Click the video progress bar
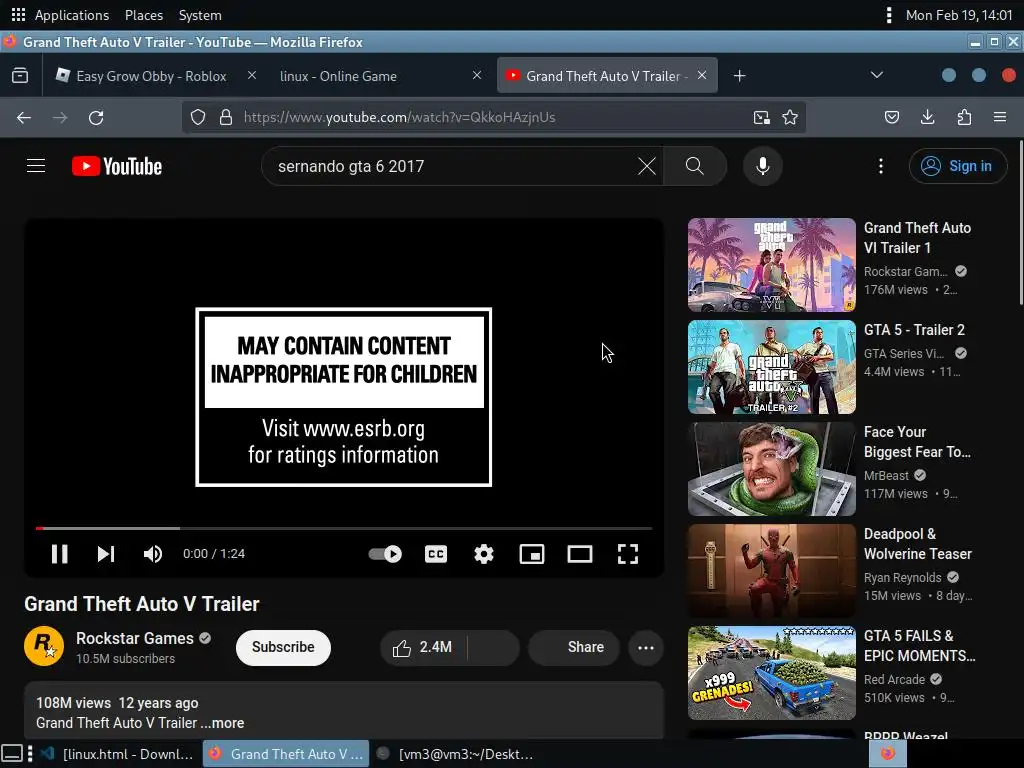 click(x=344, y=528)
